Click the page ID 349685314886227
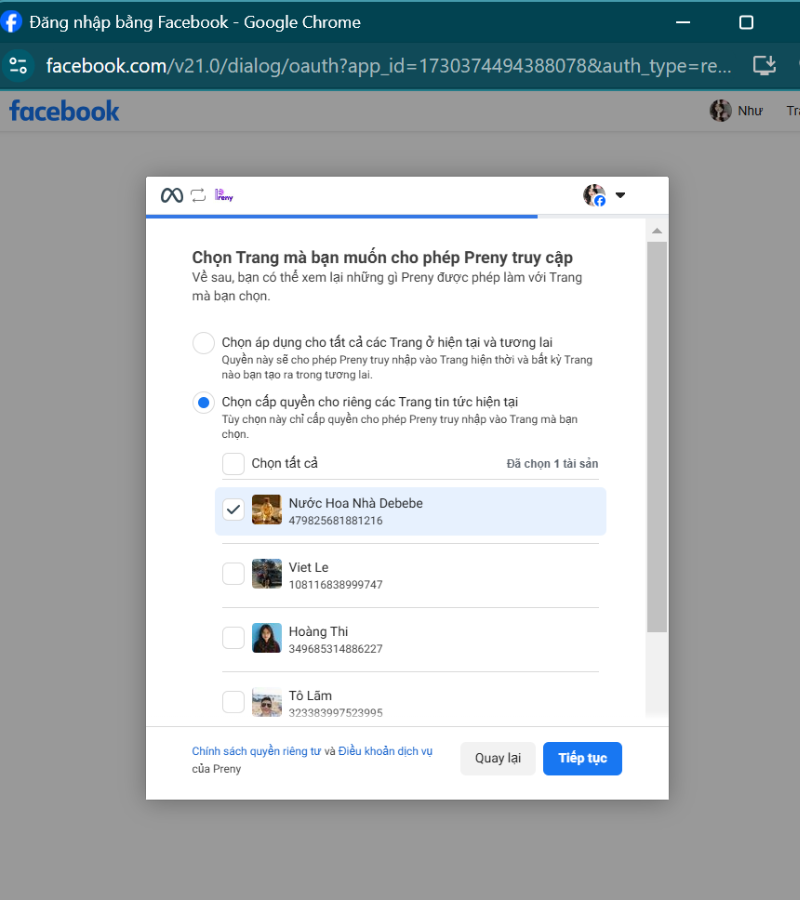The width and height of the screenshot is (800, 900). [336, 649]
